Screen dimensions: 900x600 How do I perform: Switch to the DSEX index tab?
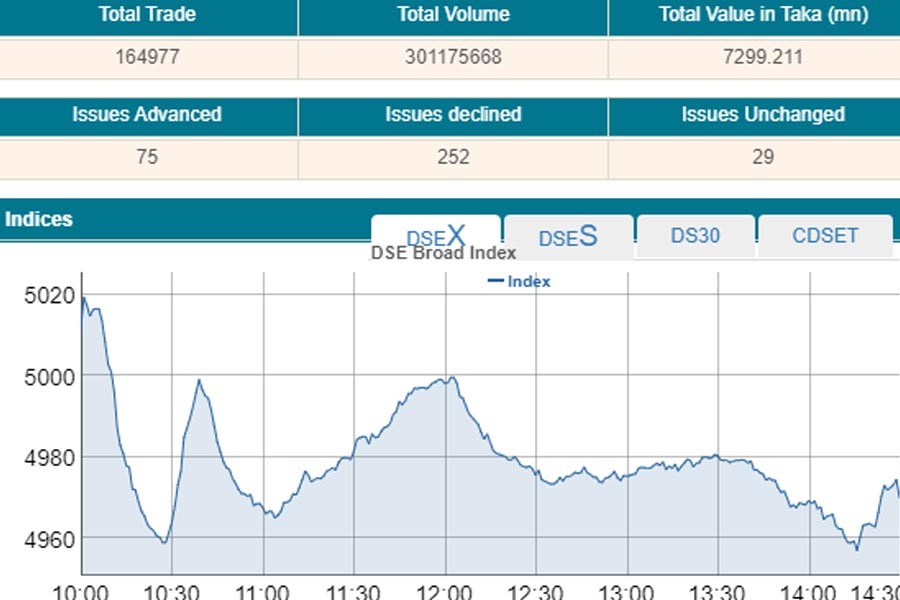click(435, 236)
